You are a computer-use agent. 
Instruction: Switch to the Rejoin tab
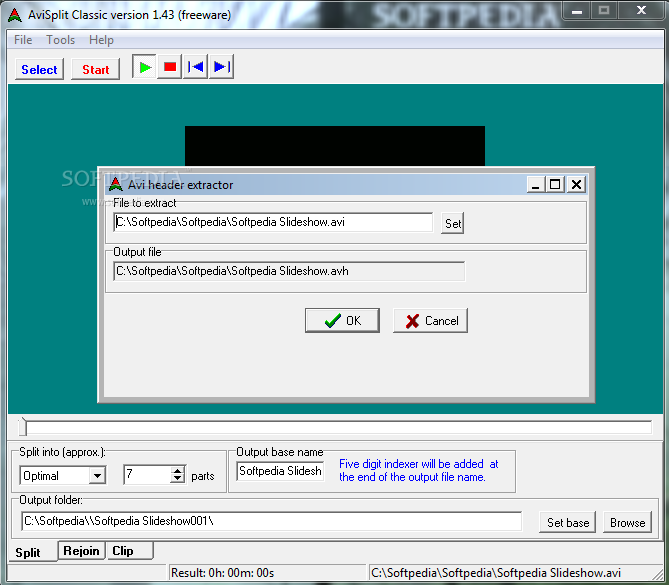tap(81, 551)
